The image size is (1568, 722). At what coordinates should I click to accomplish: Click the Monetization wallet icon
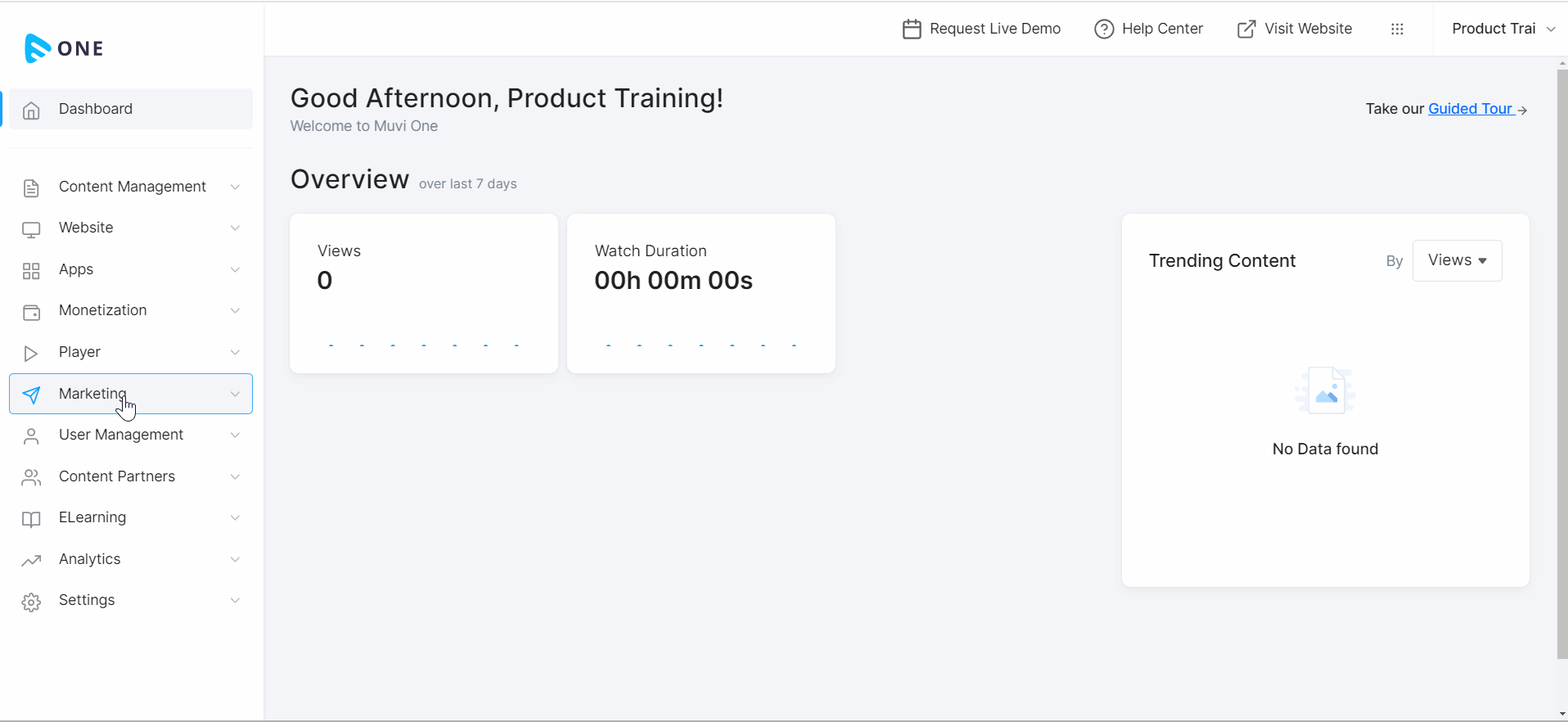tap(31, 312)
